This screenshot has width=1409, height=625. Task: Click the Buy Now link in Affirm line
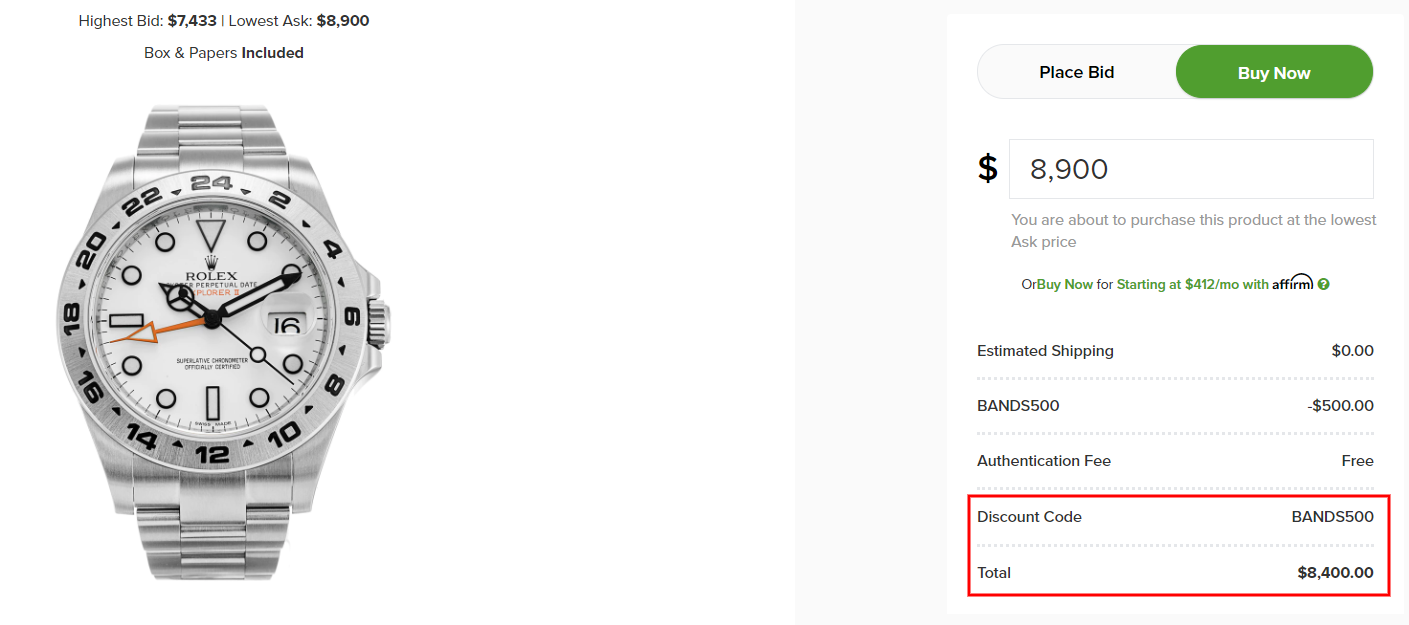pyautogui.click(x=1065, y=285)
